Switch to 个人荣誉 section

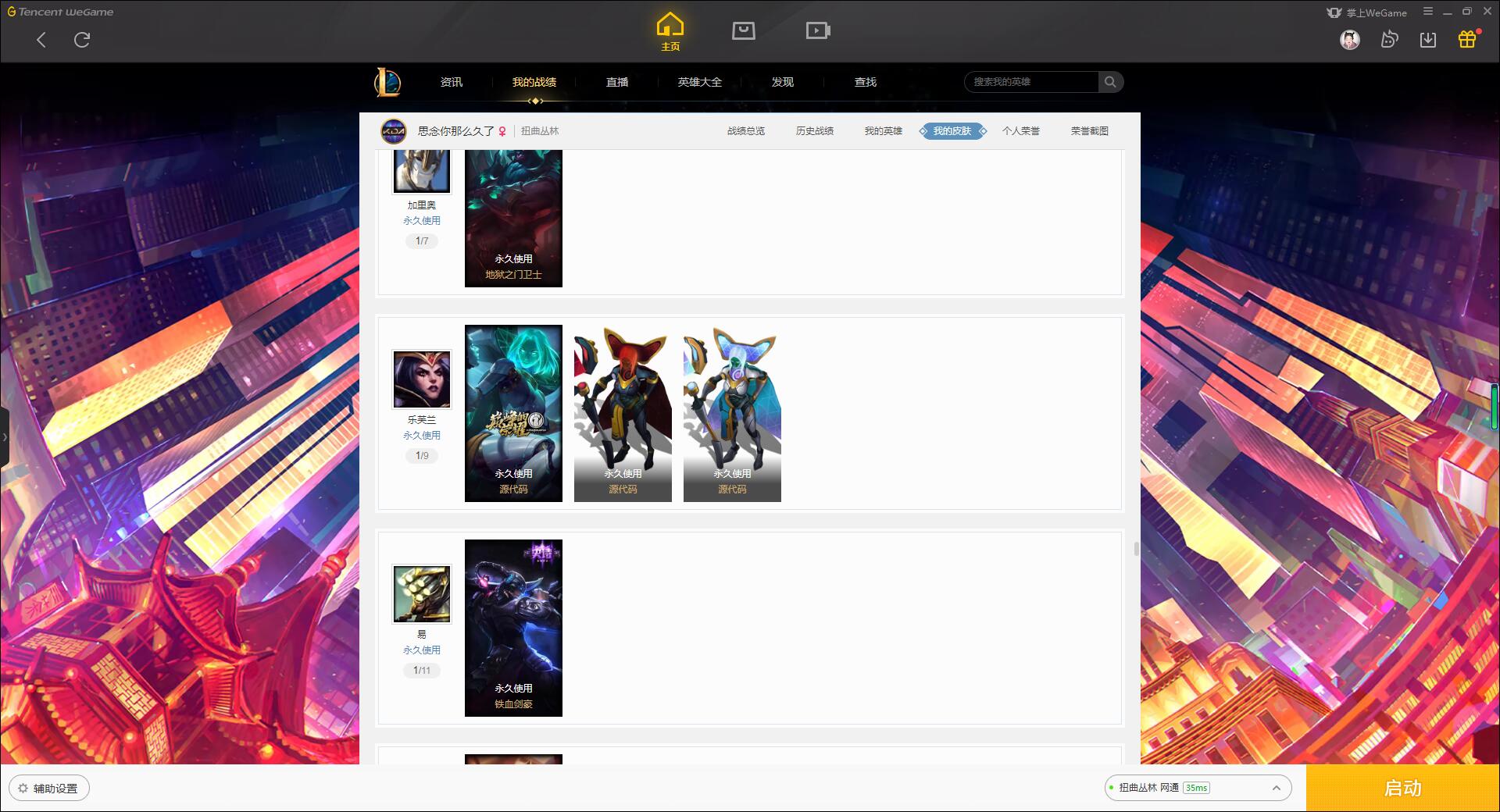(x=1021, y=131)
